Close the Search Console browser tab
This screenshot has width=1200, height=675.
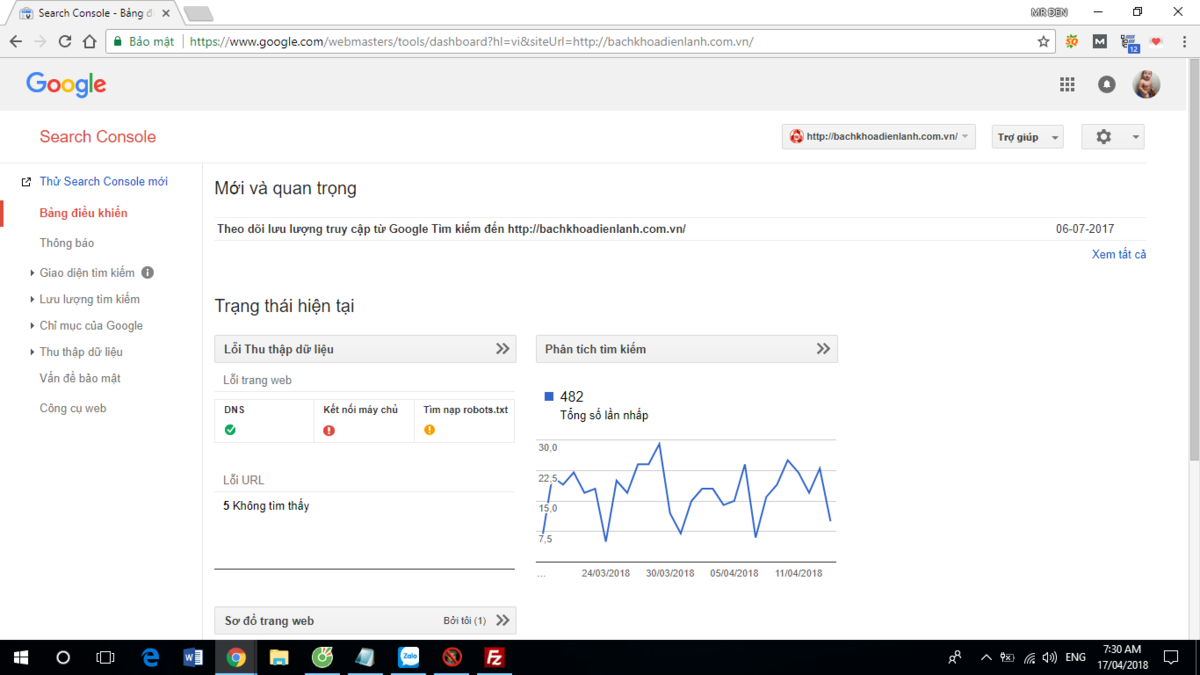tap(166, 13)
